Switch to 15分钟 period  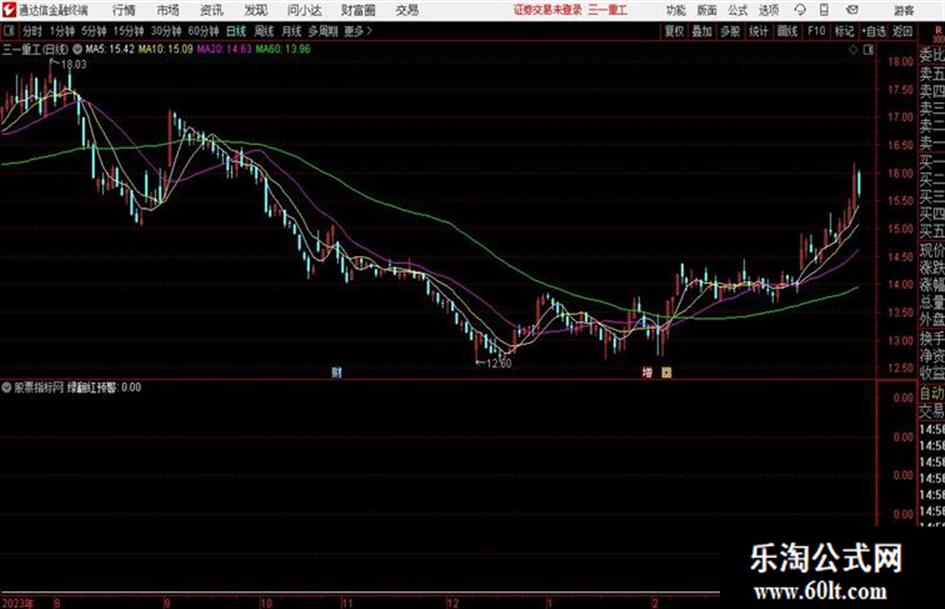(128, 31)
